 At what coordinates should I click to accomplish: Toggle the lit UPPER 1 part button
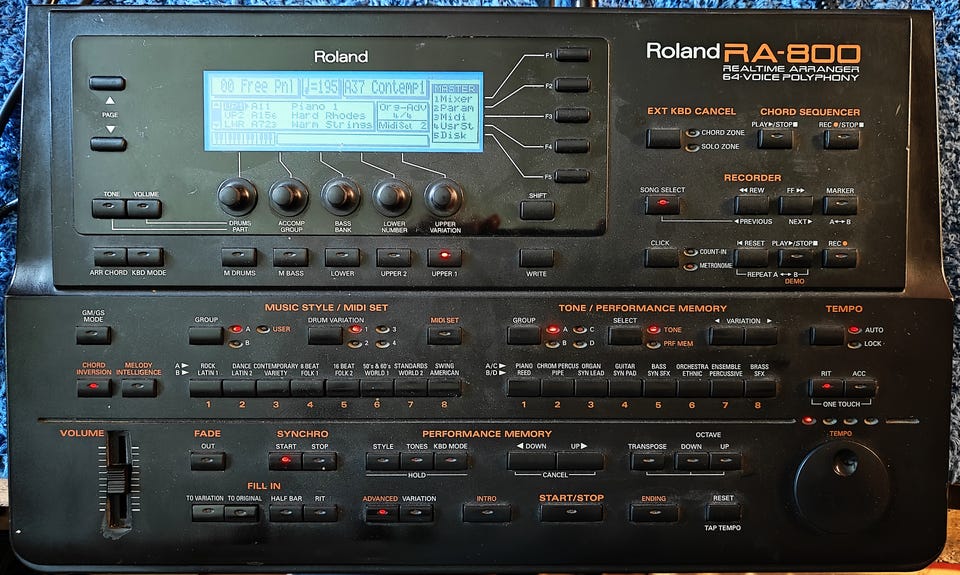[444, 257]
